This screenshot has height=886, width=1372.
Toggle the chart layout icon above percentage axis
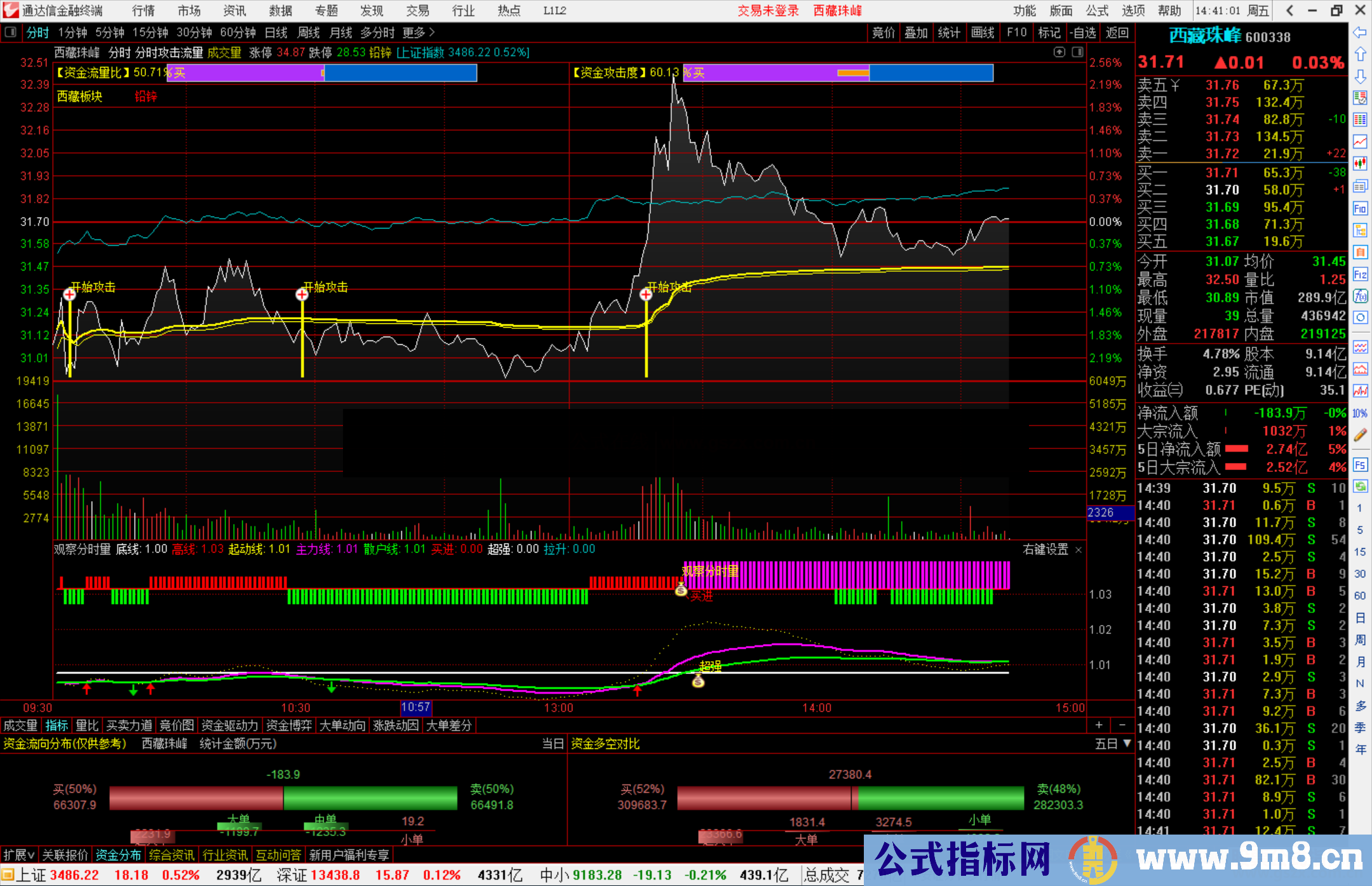[x=1078, y=52]
